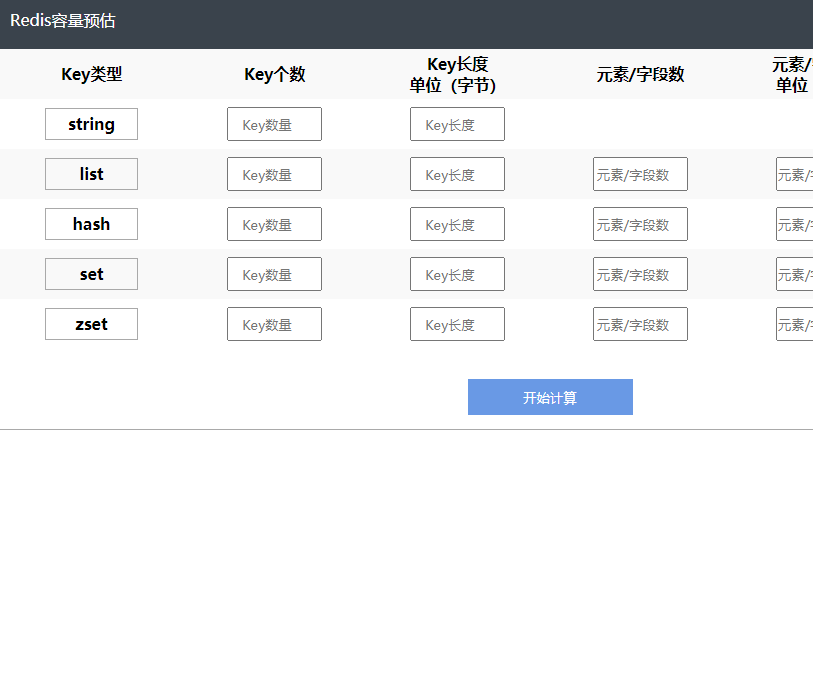
Task: Click the list Key长度 input field
Action: point(457,174)
